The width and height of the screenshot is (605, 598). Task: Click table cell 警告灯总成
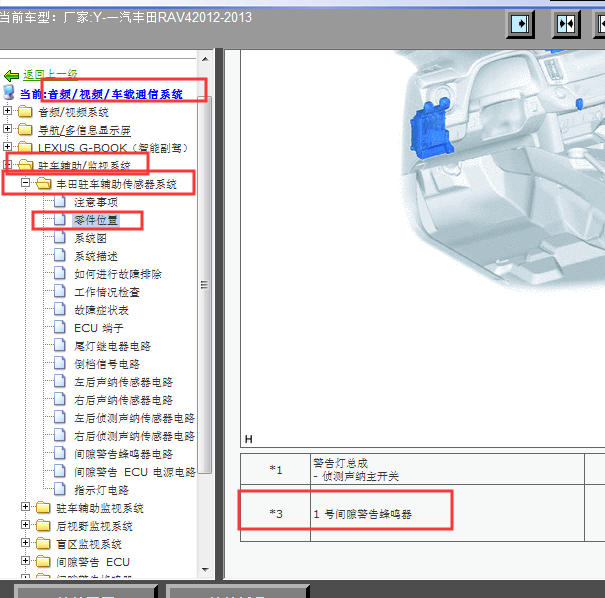click(447, 469)
